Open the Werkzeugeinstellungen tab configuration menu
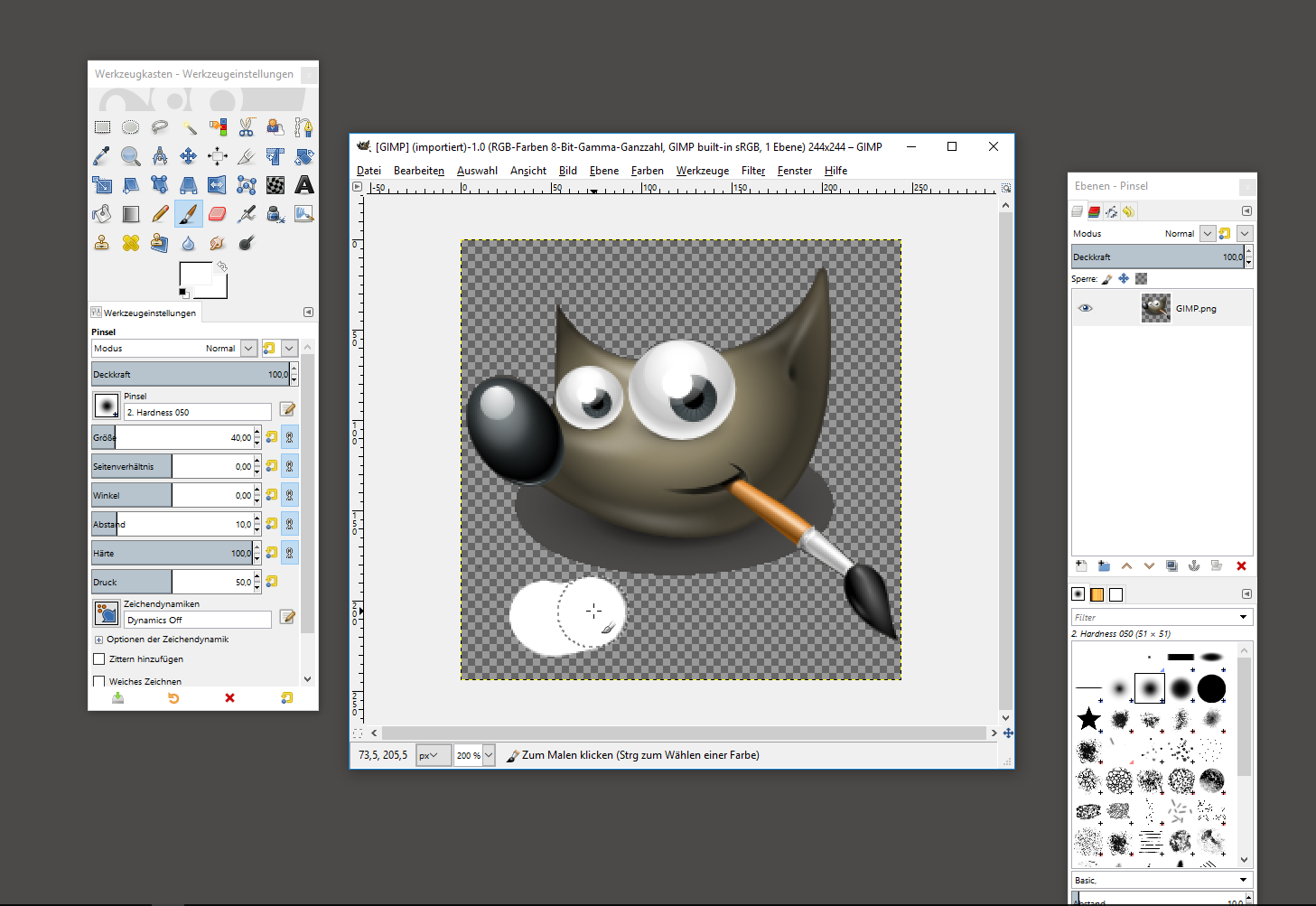This screenshot has width=1316, height=906. (x=308, y=313)
